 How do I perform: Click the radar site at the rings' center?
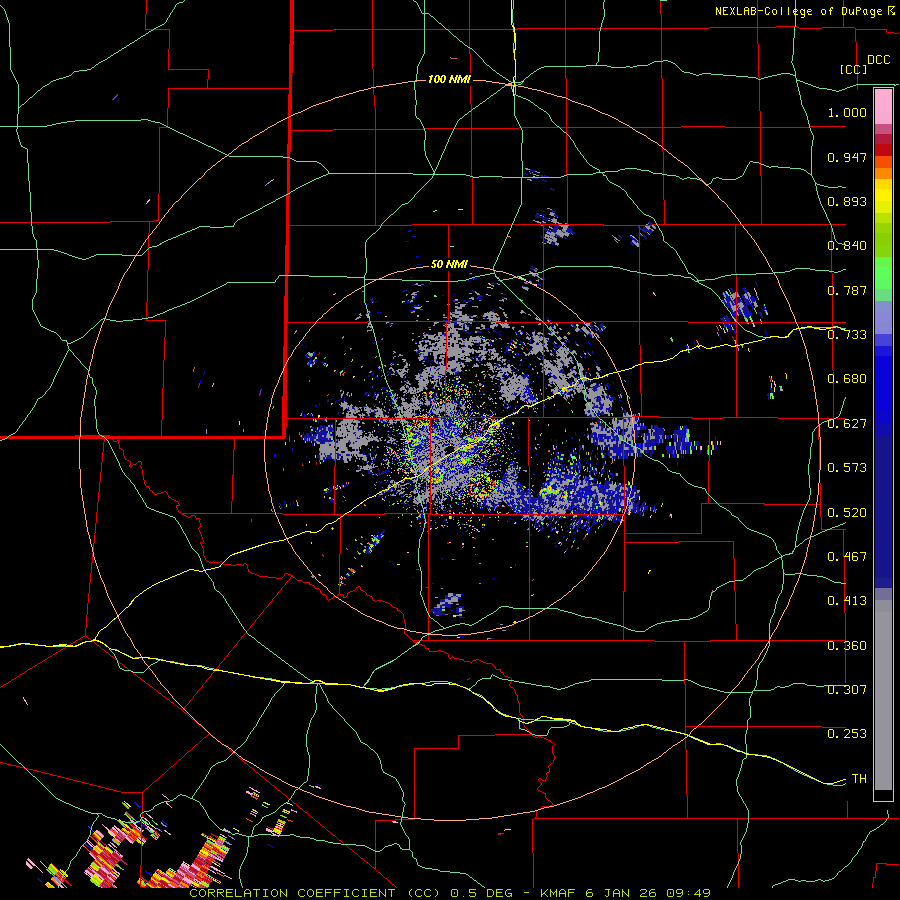click(449, 449)
